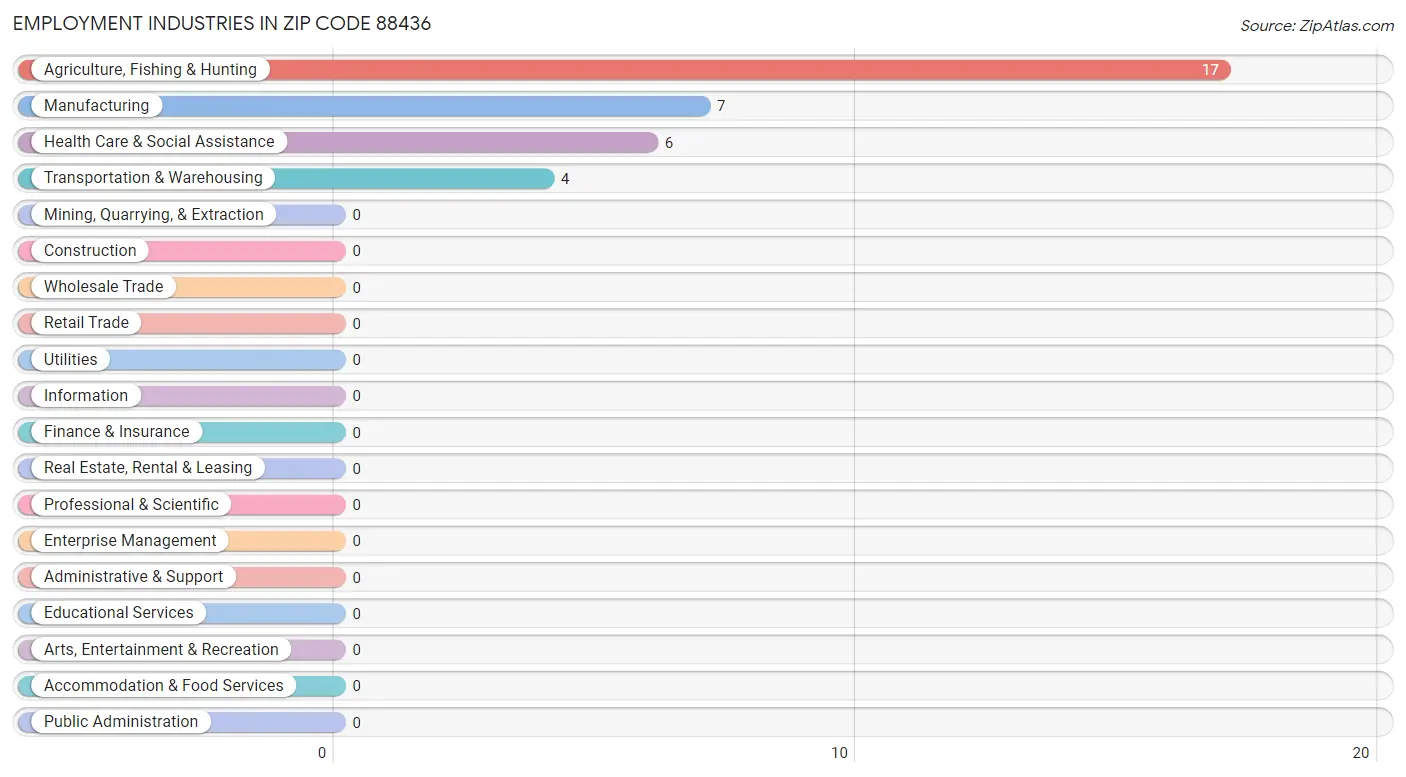Click the Transportation & Warehousing label
The width and height of the screenshot is (1406, 777).
coord(153,178)
